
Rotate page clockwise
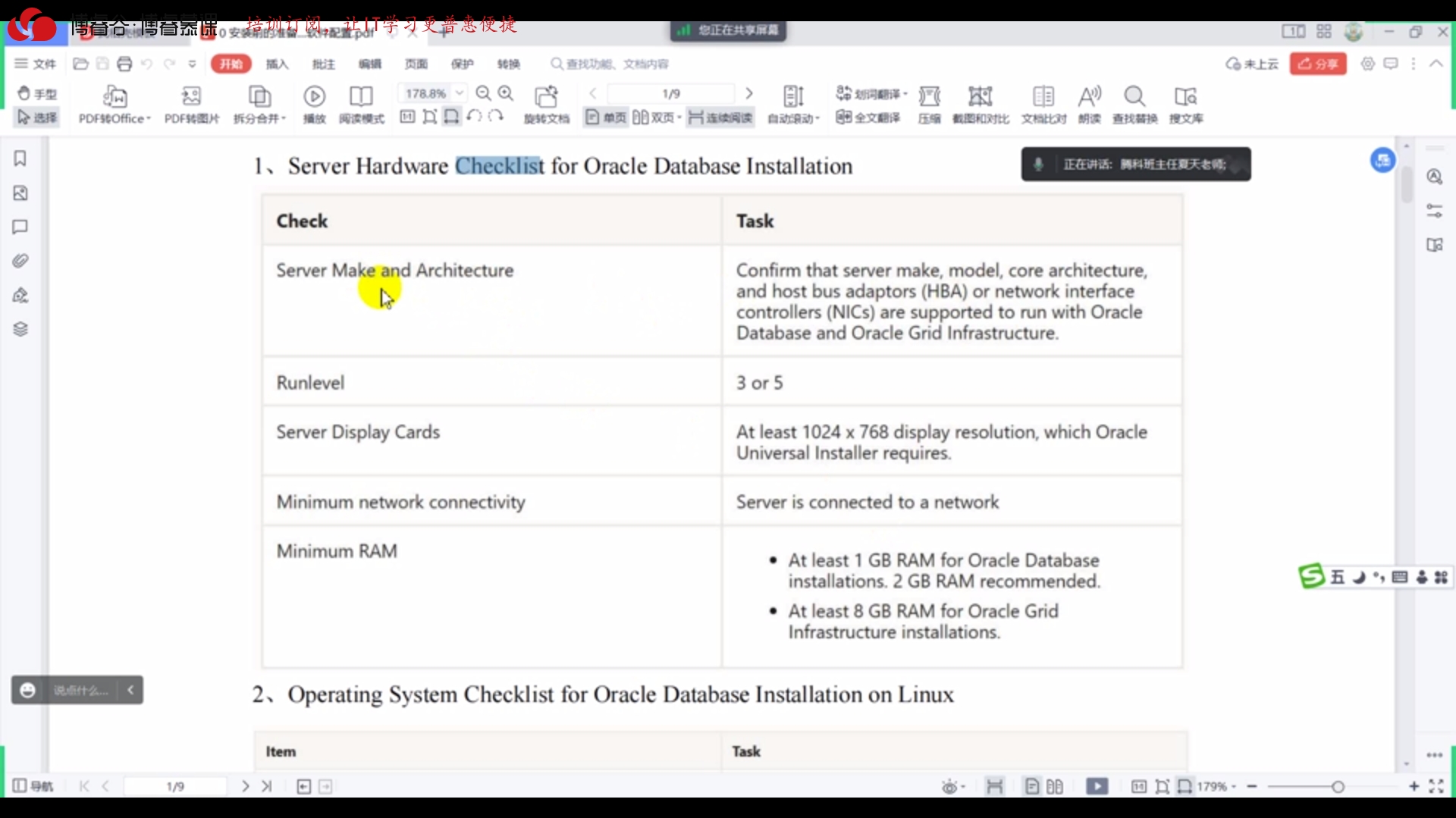coord(496,117)
